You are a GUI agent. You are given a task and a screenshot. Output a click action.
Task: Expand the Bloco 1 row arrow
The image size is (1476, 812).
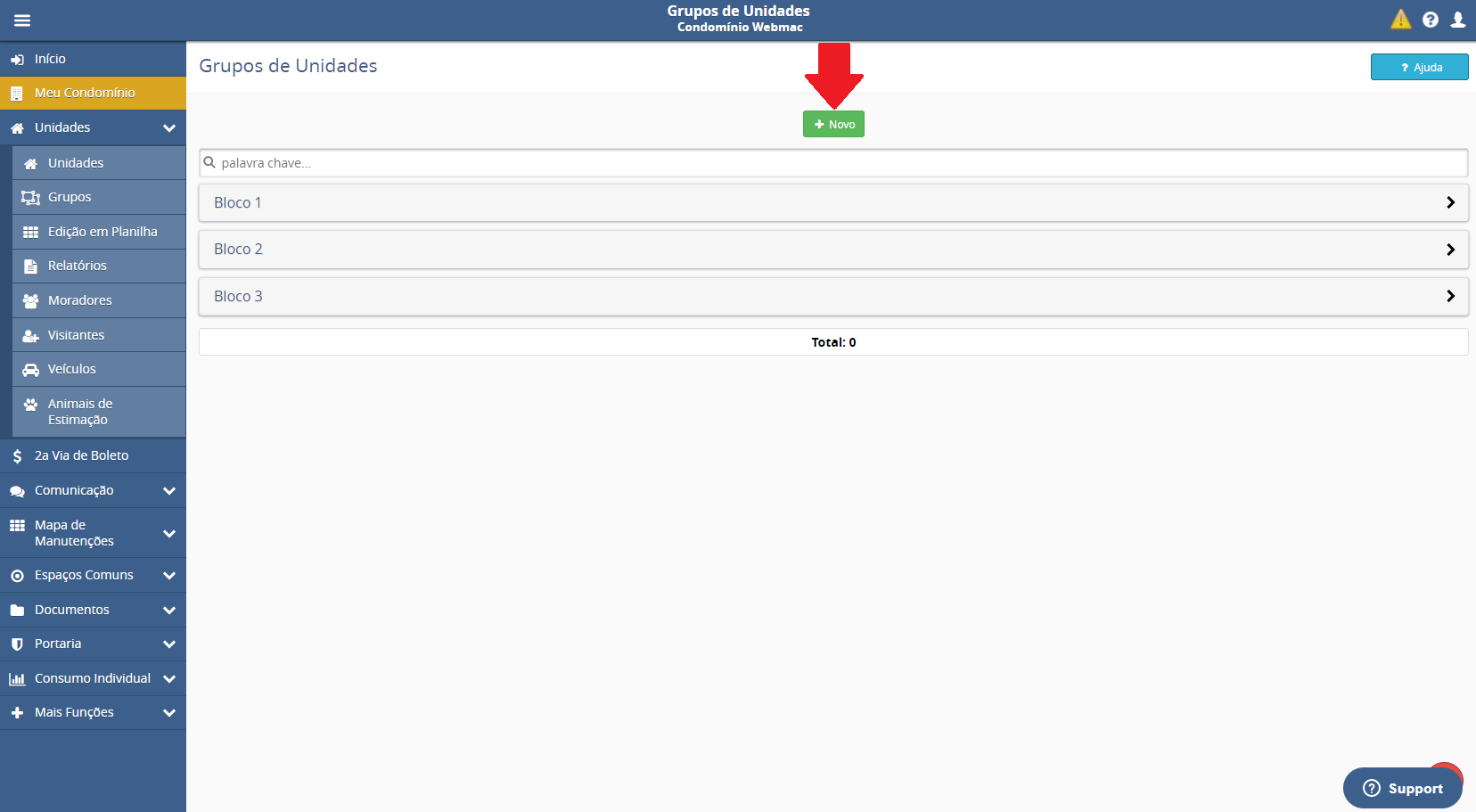tap(1450, 202)
